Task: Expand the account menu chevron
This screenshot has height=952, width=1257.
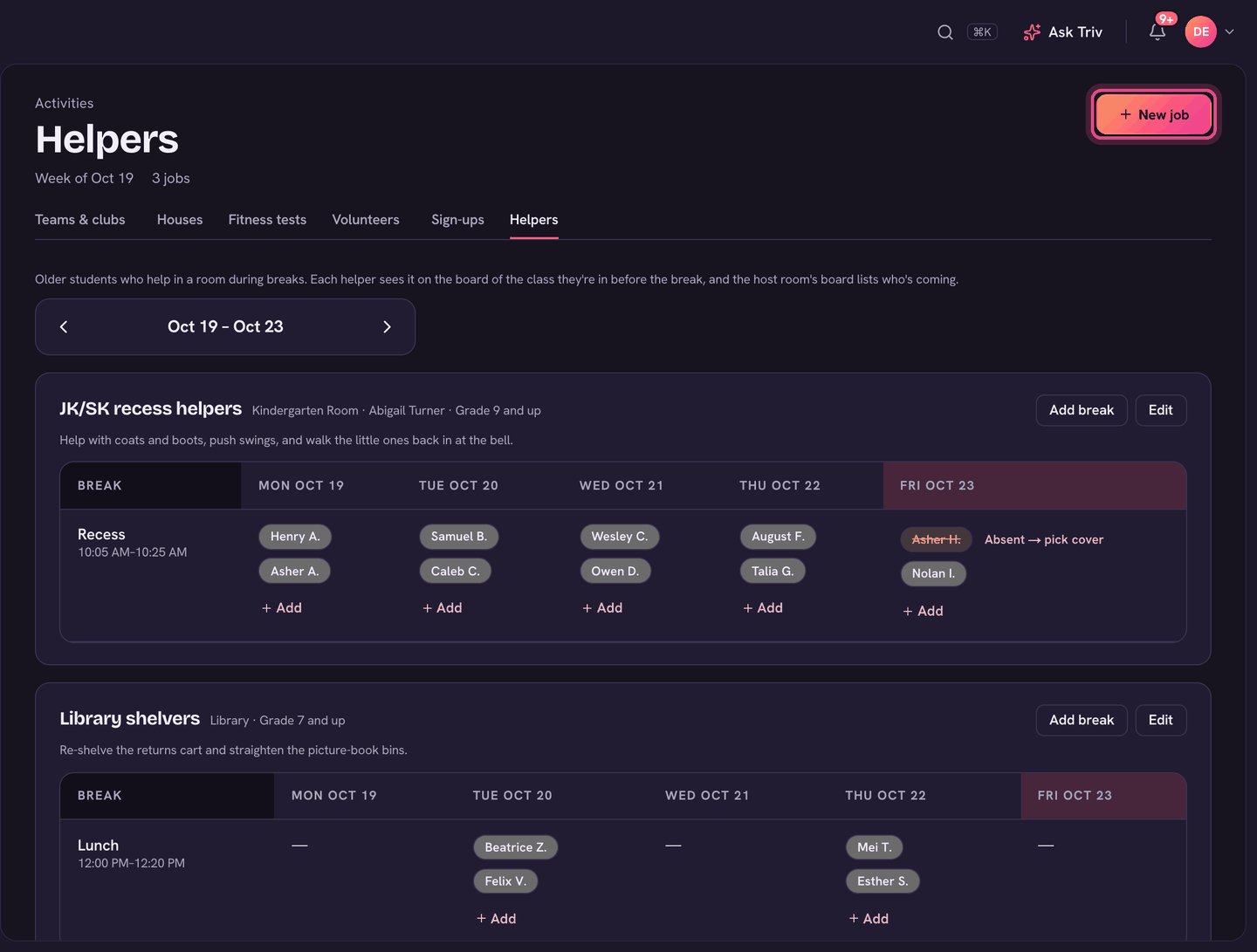Action: [x=1230, y=31]
